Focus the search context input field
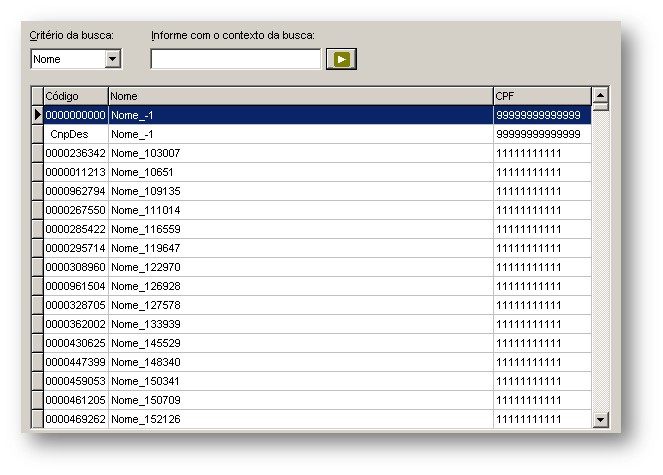This screenshot has height=475, width=663. tap(236, 59)
